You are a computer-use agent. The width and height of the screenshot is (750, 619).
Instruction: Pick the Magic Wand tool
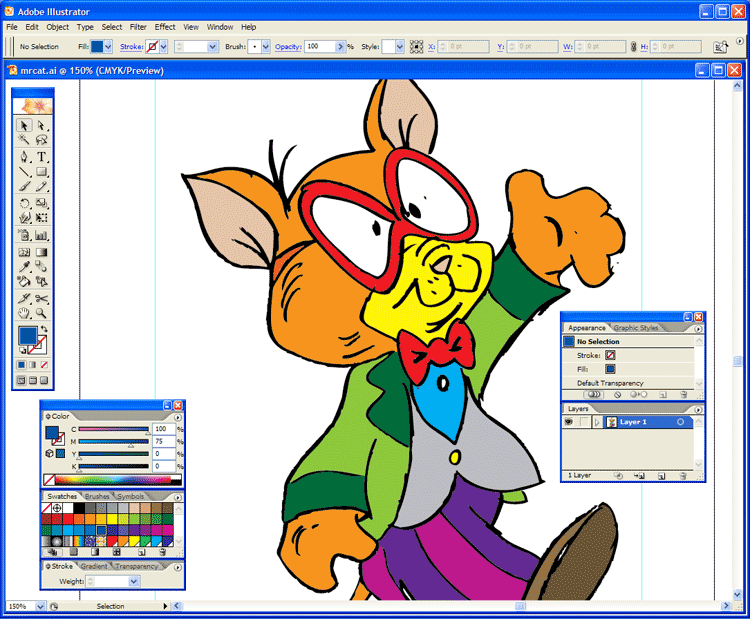point(25,141)
